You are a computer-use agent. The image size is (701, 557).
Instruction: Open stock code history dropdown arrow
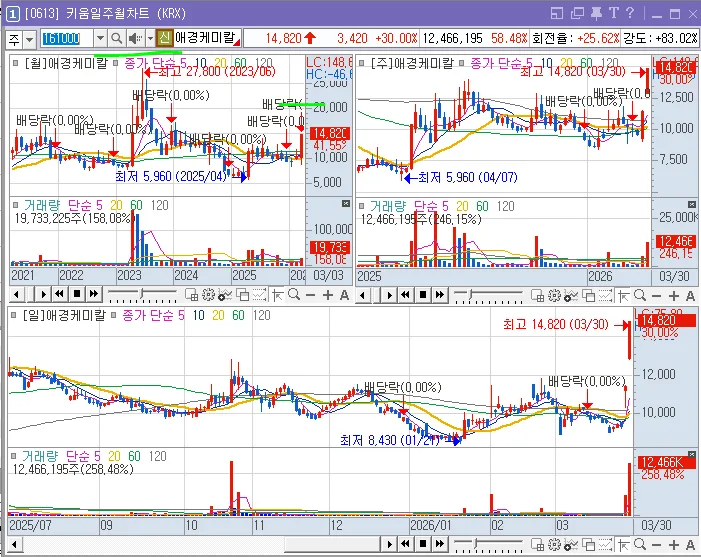coord(100,39)
